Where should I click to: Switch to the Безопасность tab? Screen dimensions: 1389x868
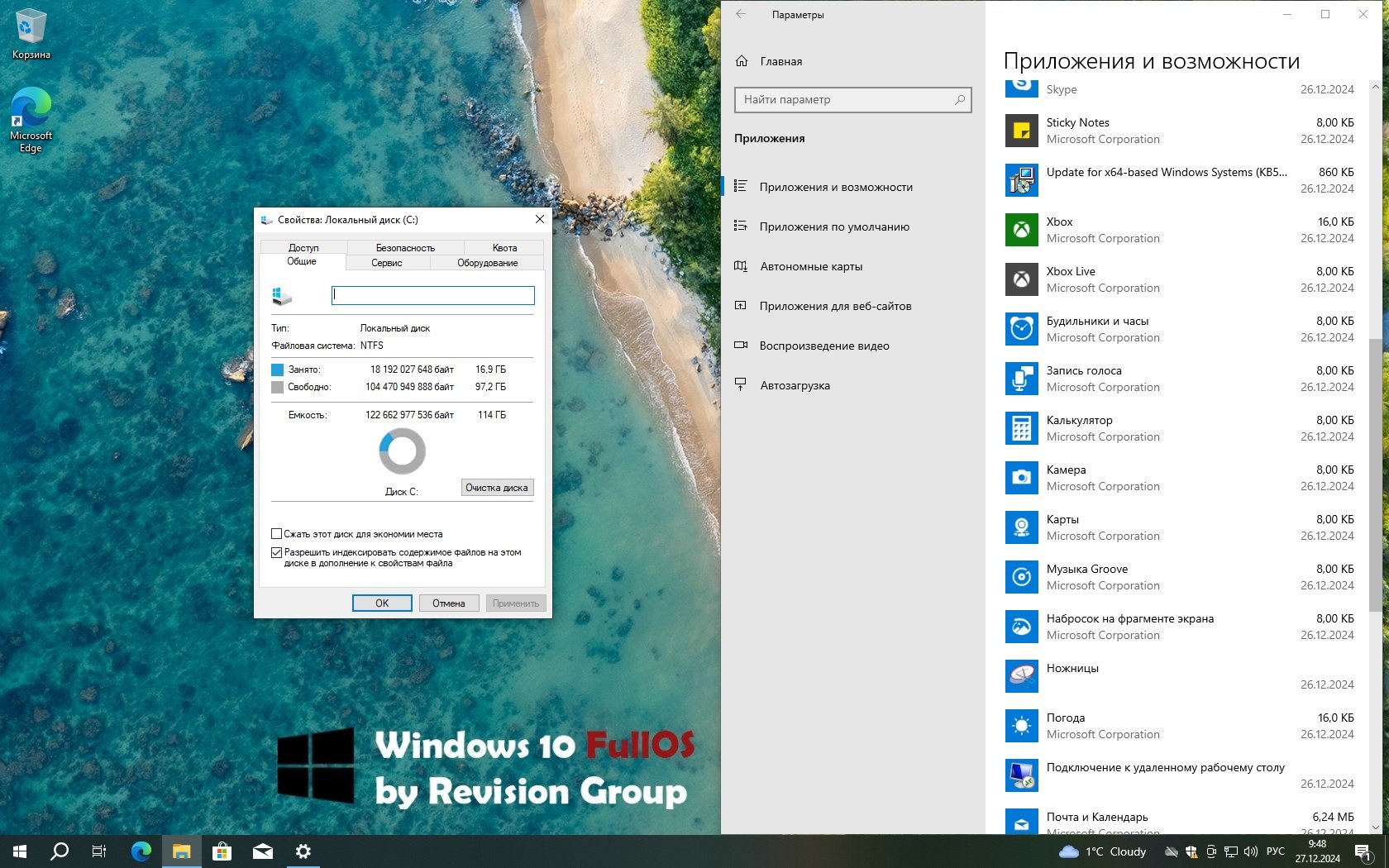pos(405,248)
